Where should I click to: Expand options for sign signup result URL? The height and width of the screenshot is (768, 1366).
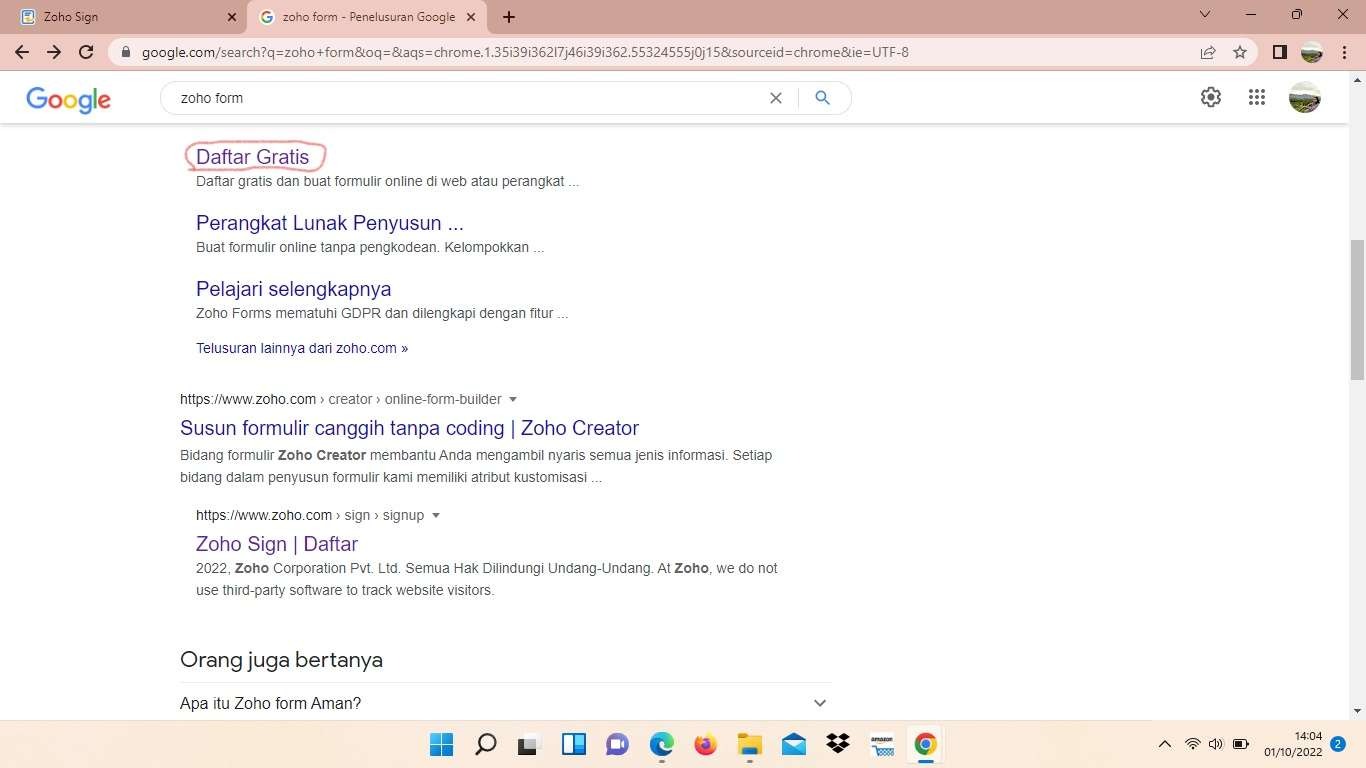pyautogui.click(x=436, y=515)
